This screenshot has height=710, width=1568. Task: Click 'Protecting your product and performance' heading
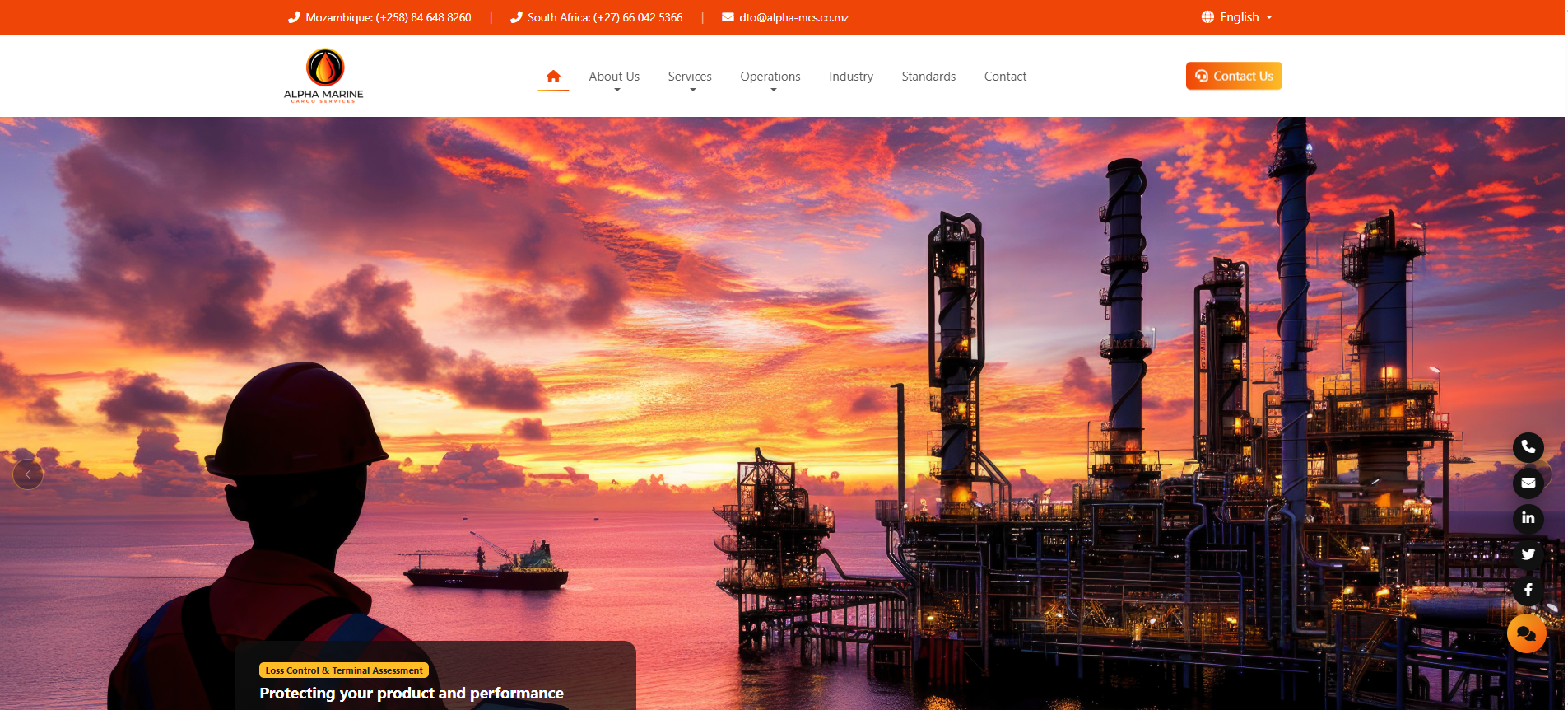[412, 694]
